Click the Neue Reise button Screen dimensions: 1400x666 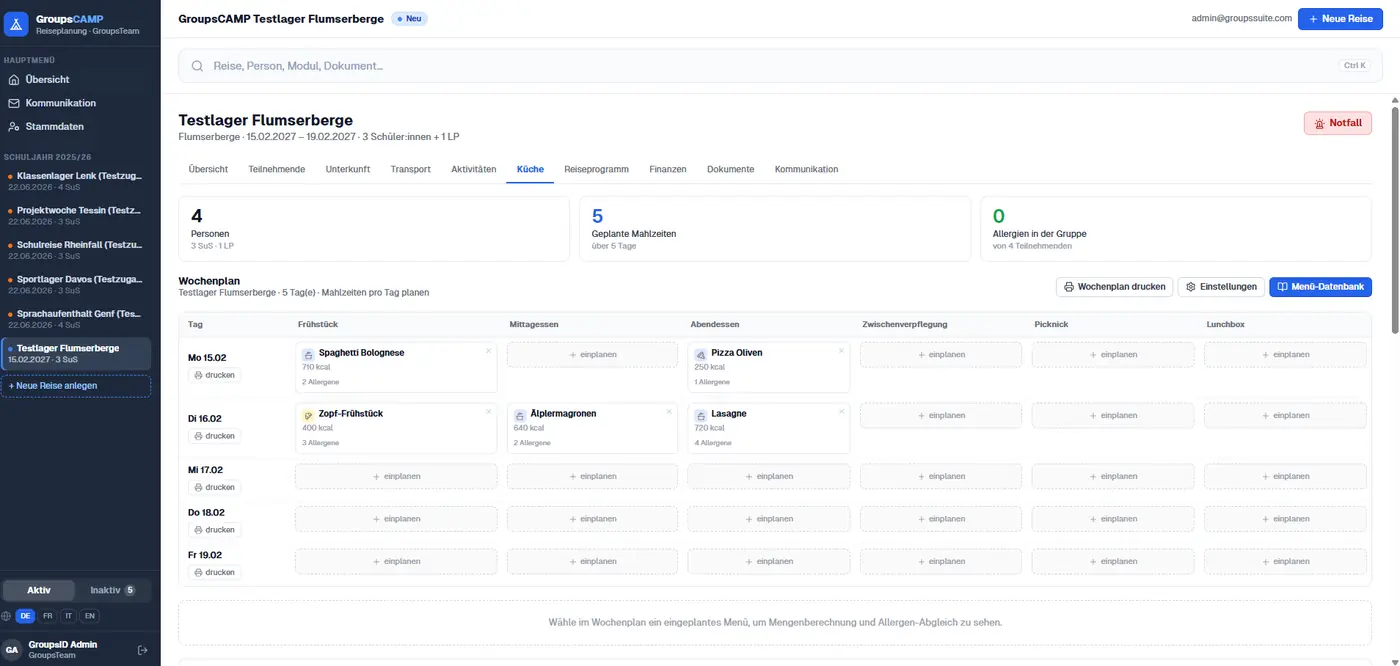(x=1340, y=19)
